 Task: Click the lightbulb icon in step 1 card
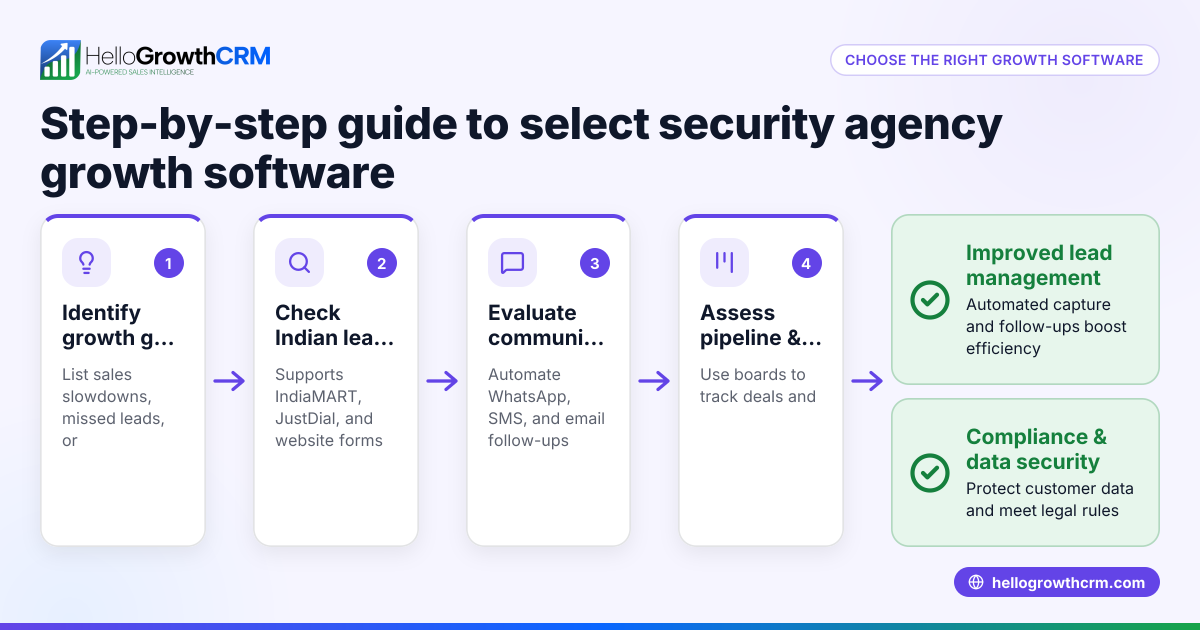click(x=86, y=263)
